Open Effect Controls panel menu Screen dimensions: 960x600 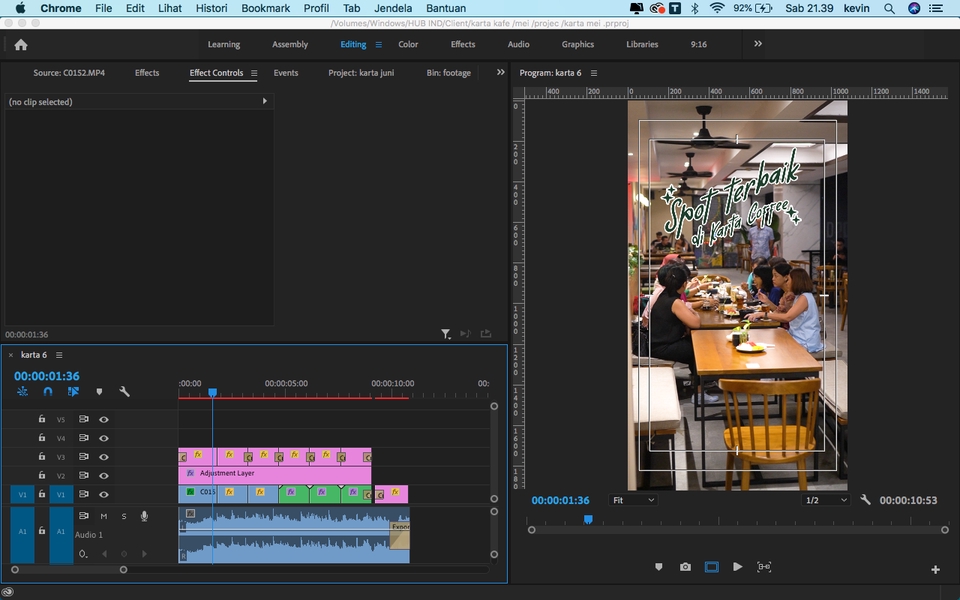[254, 73]
